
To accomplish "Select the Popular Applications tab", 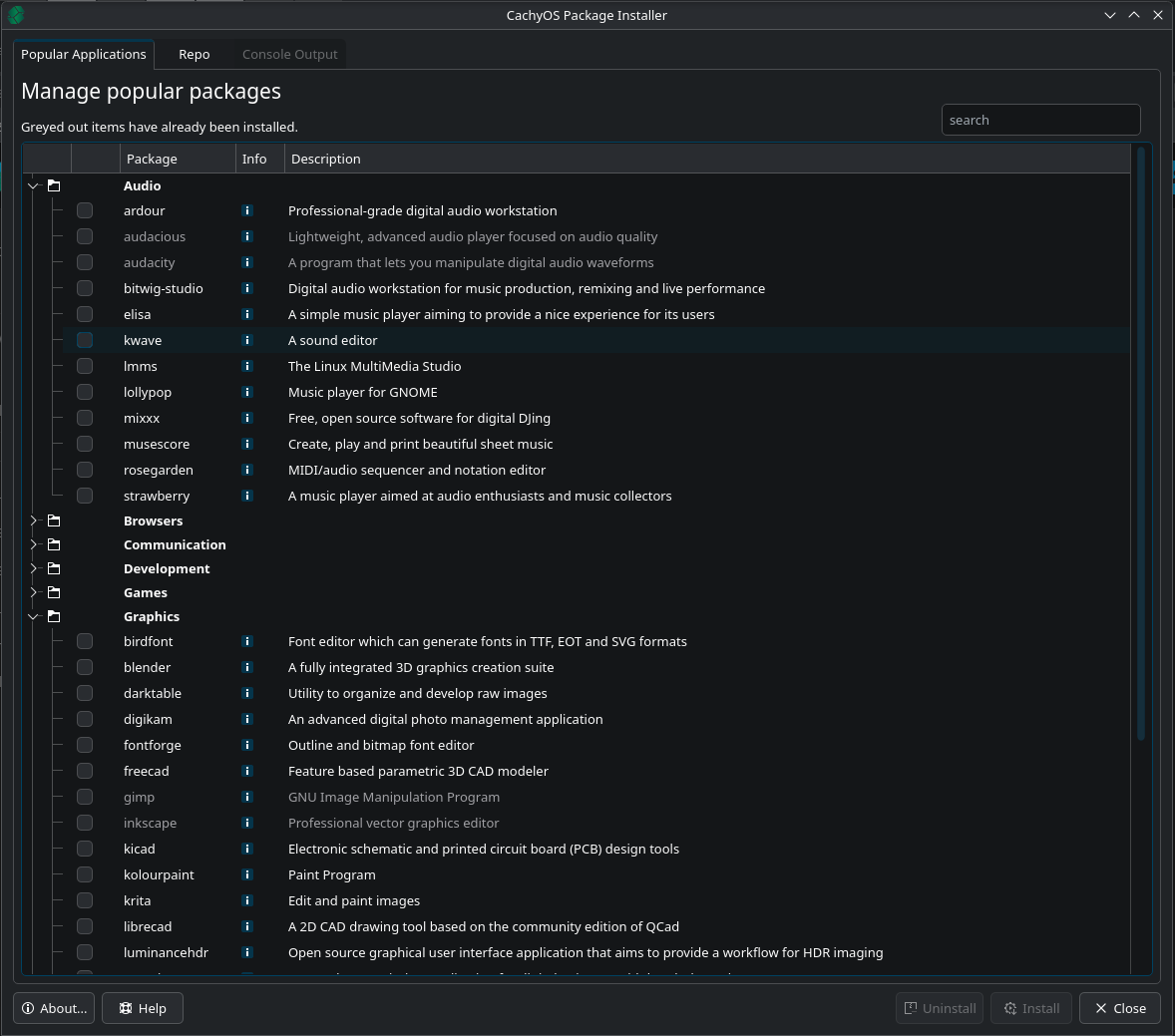I will point(84,54).
